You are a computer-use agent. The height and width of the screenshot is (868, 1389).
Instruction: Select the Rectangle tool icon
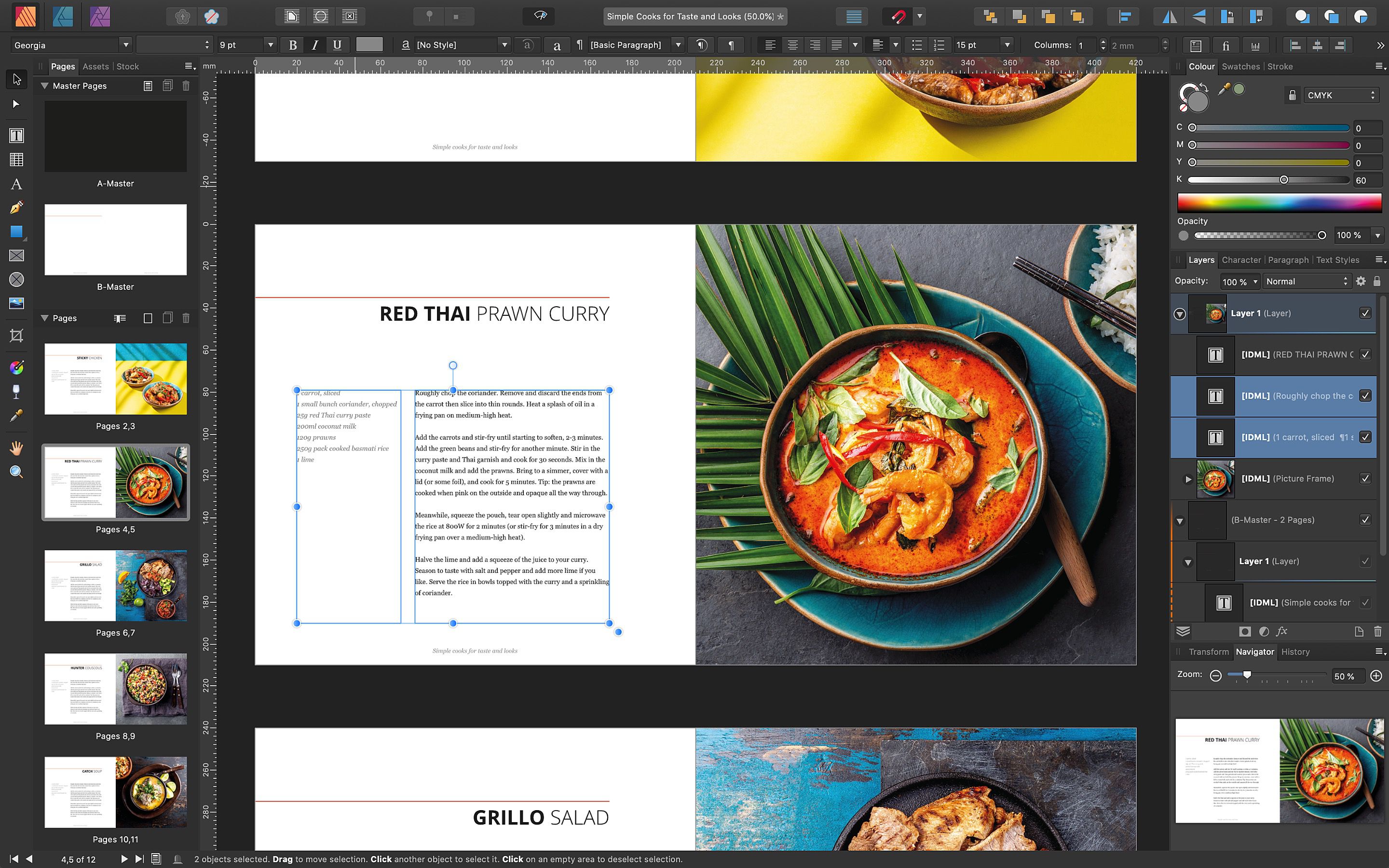tap(15, 231)
